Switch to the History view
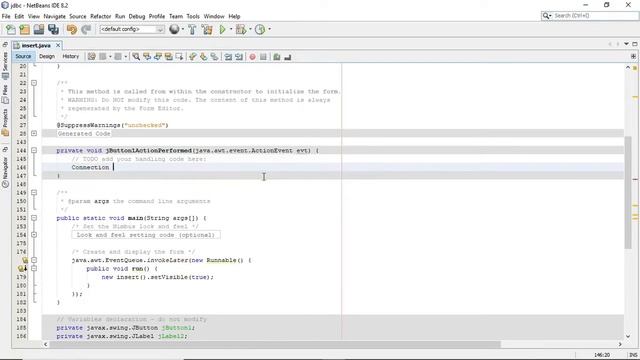The height and width of the screenshot is (360, 640). pos(71,56)
